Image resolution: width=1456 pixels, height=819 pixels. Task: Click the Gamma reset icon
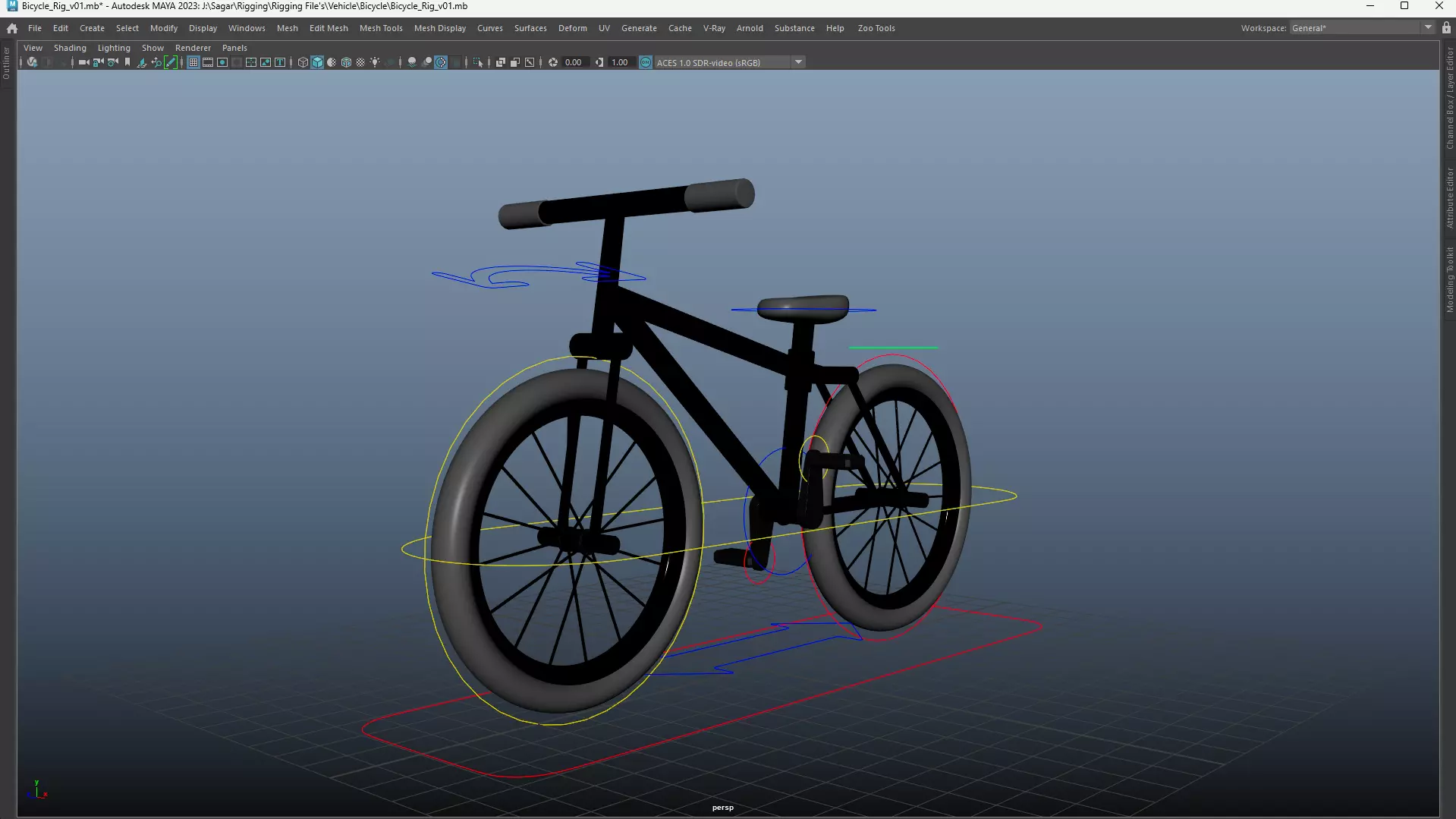coord(599,62)
